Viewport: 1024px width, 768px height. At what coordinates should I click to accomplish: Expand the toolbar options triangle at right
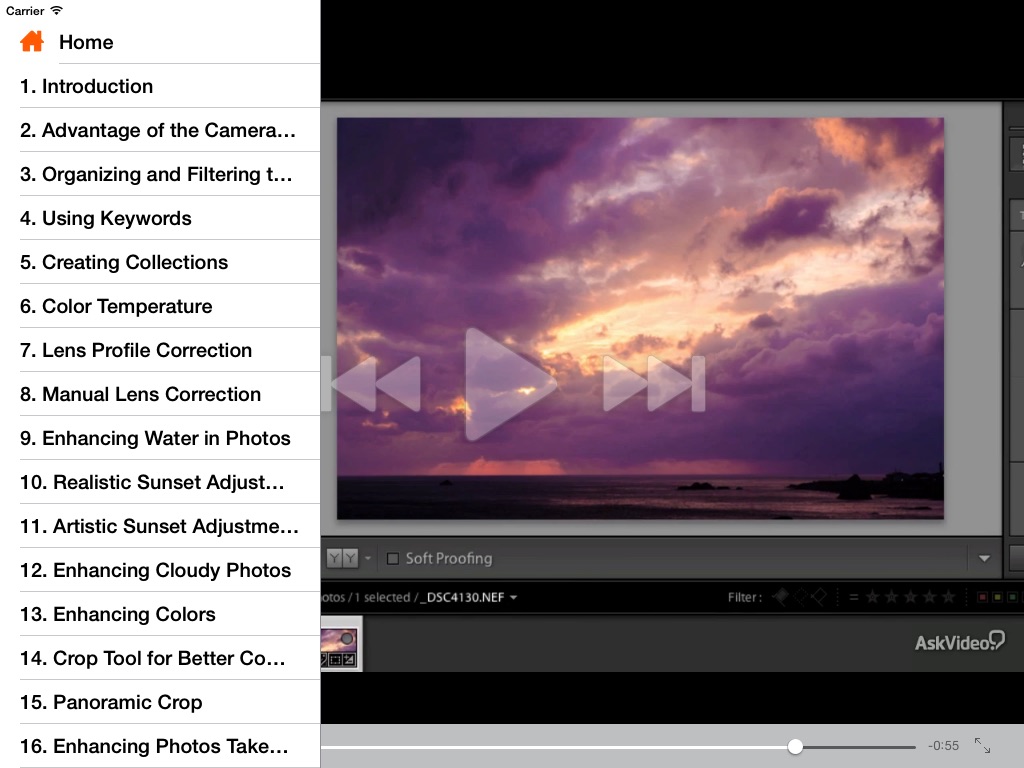point(984,558)
